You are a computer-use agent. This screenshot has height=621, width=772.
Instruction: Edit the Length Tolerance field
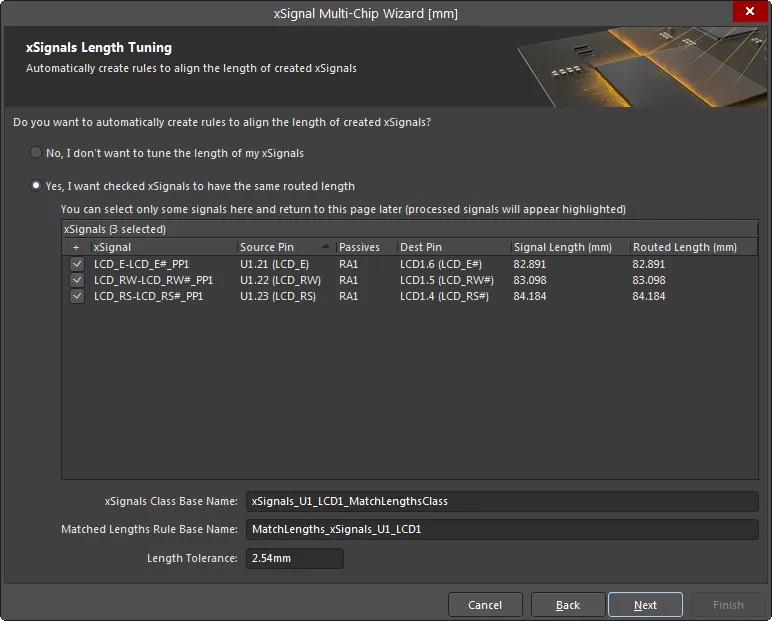(x=294, y=558)
